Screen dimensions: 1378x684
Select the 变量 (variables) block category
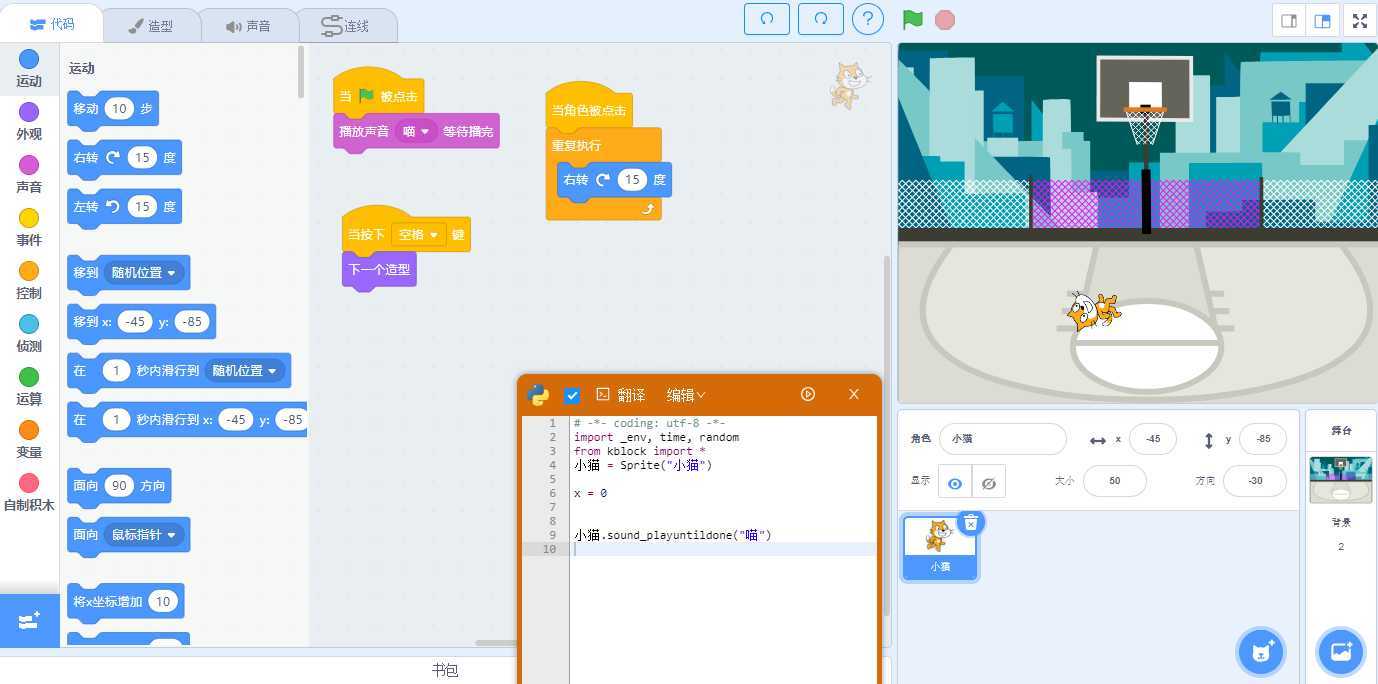pos(29,440)
